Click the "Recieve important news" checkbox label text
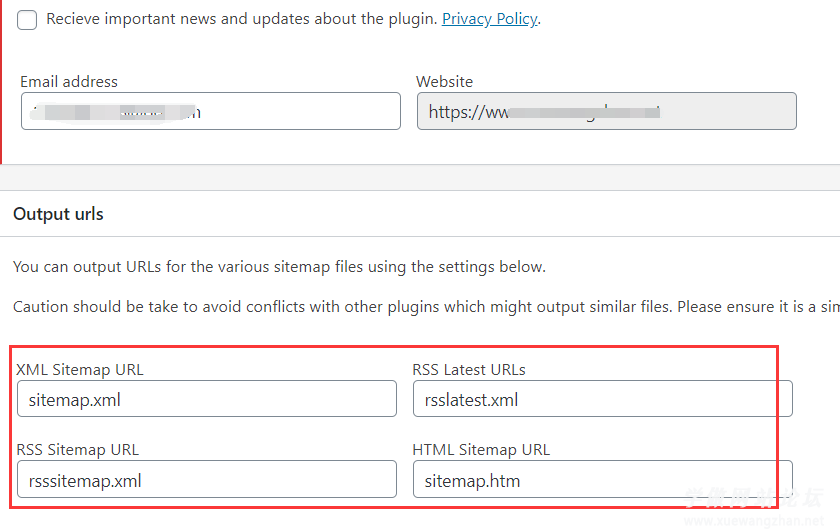The height and width of the screenshot is (531, 840). tap(242, 19)
